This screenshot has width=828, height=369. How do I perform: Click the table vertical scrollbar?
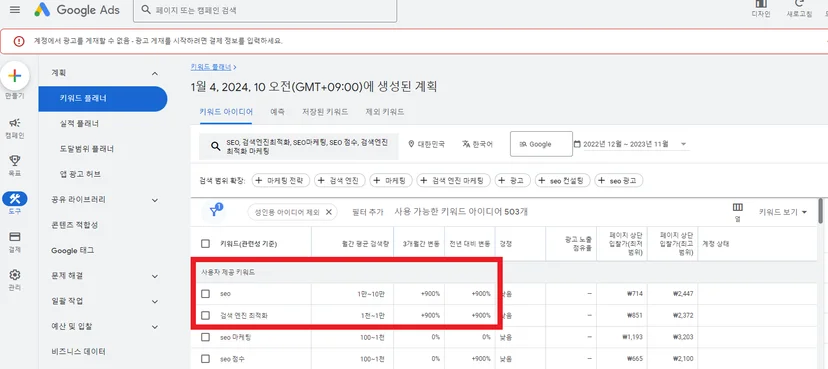(820, 211)
